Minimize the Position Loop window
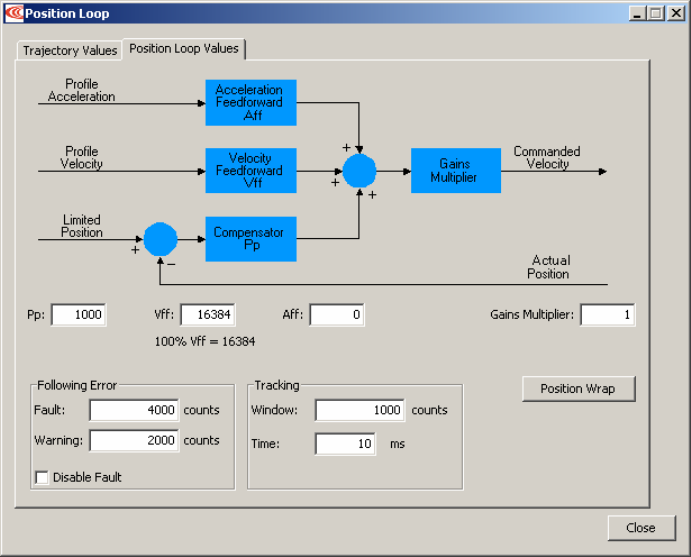691x557 pixels. (636, 14)
